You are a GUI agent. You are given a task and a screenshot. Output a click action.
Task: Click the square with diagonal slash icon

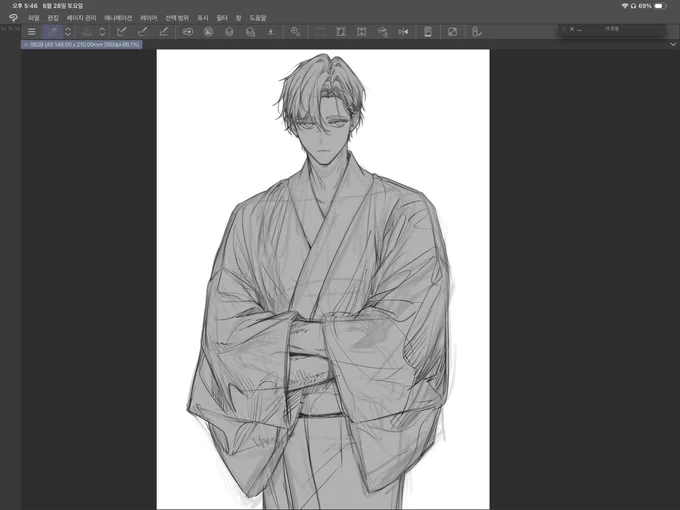[452, 32]
